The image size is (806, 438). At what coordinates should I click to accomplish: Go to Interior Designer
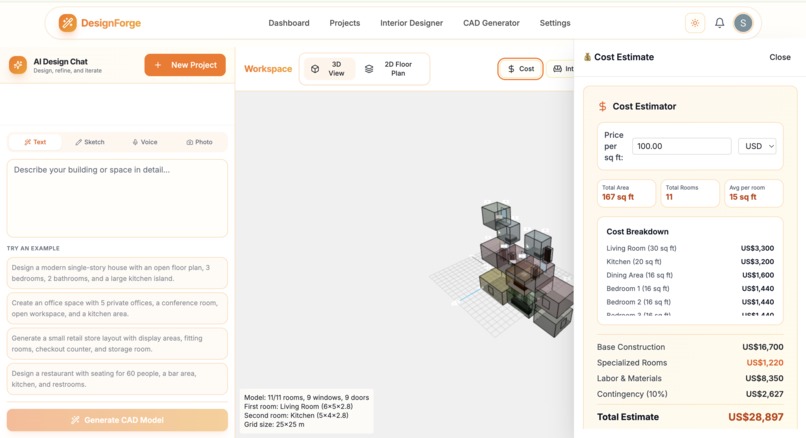click(411, 23)
